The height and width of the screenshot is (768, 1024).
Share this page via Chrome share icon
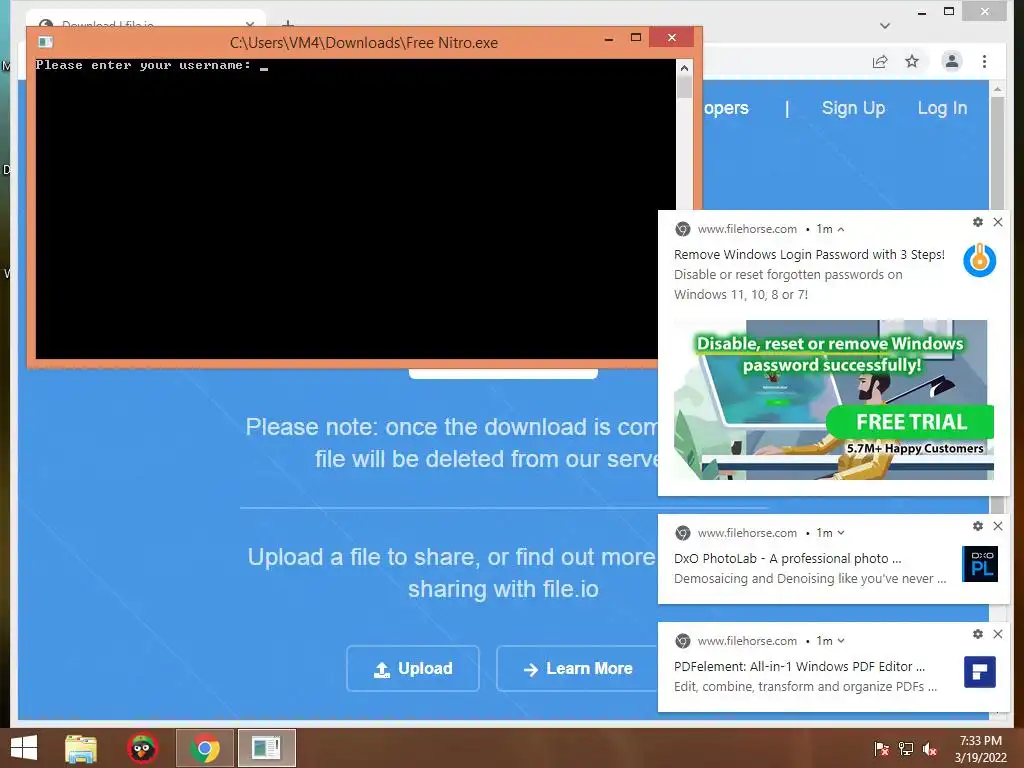click(880, 61)
